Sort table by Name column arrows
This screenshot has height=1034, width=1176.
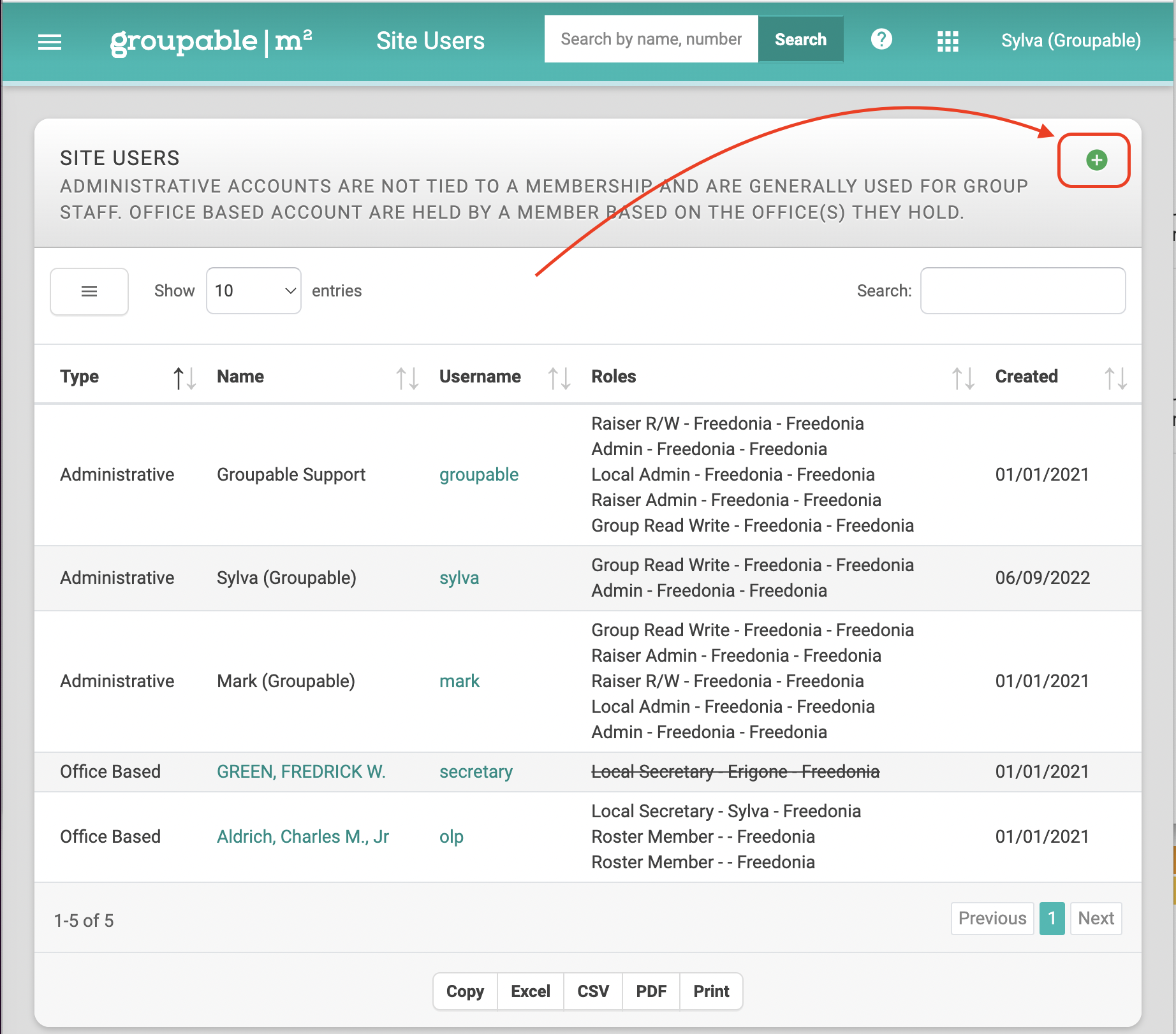(407, 378)
